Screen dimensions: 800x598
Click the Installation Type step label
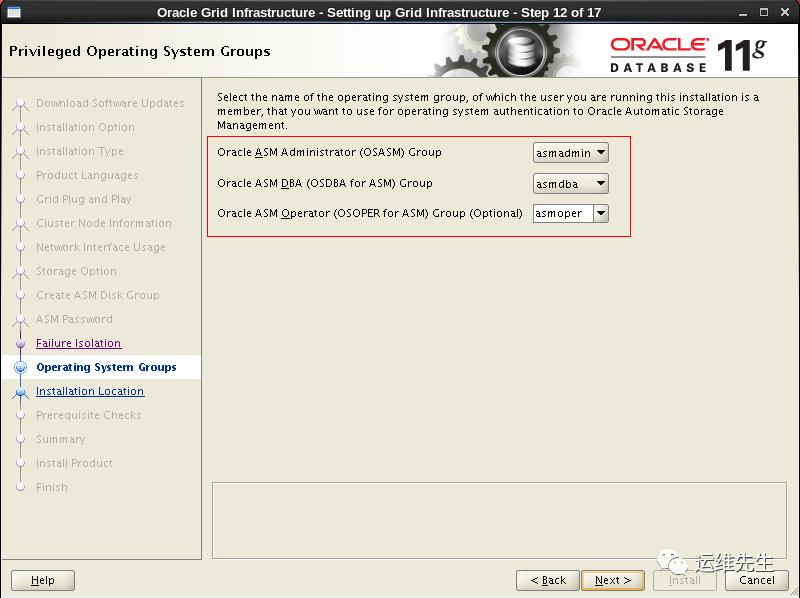point(80,151)
